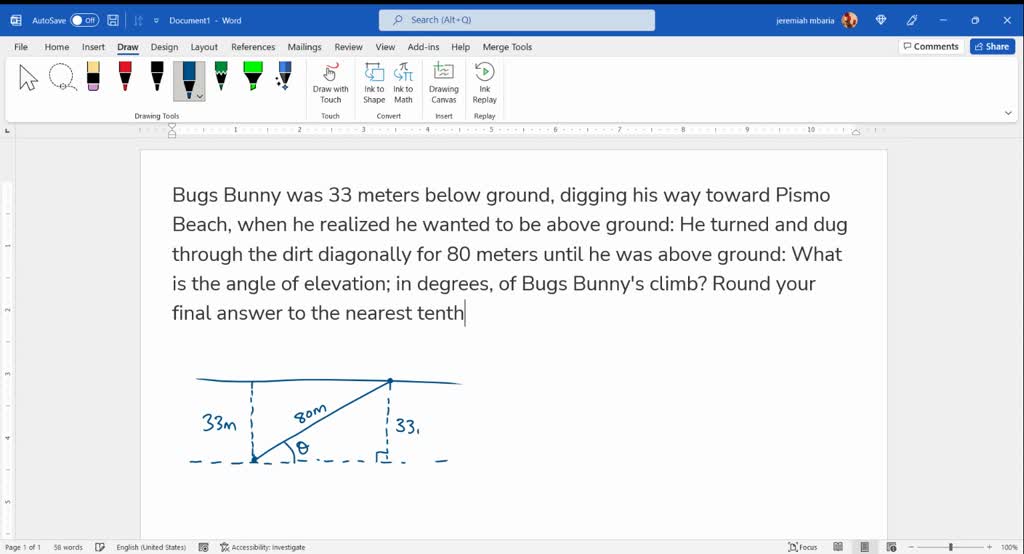Open the Help tab

(460, 47)
